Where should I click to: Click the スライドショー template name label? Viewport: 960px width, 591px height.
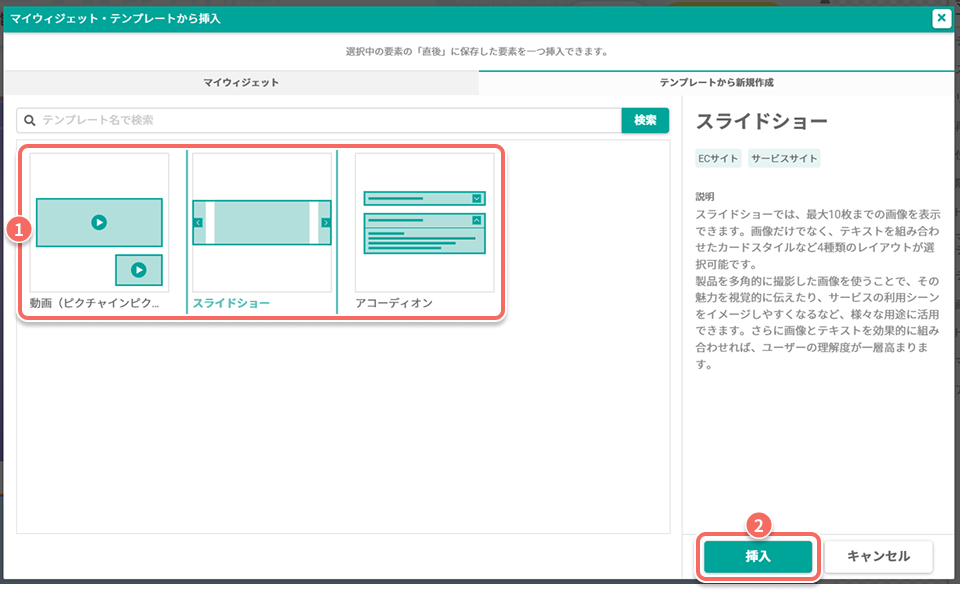[231, 303]
